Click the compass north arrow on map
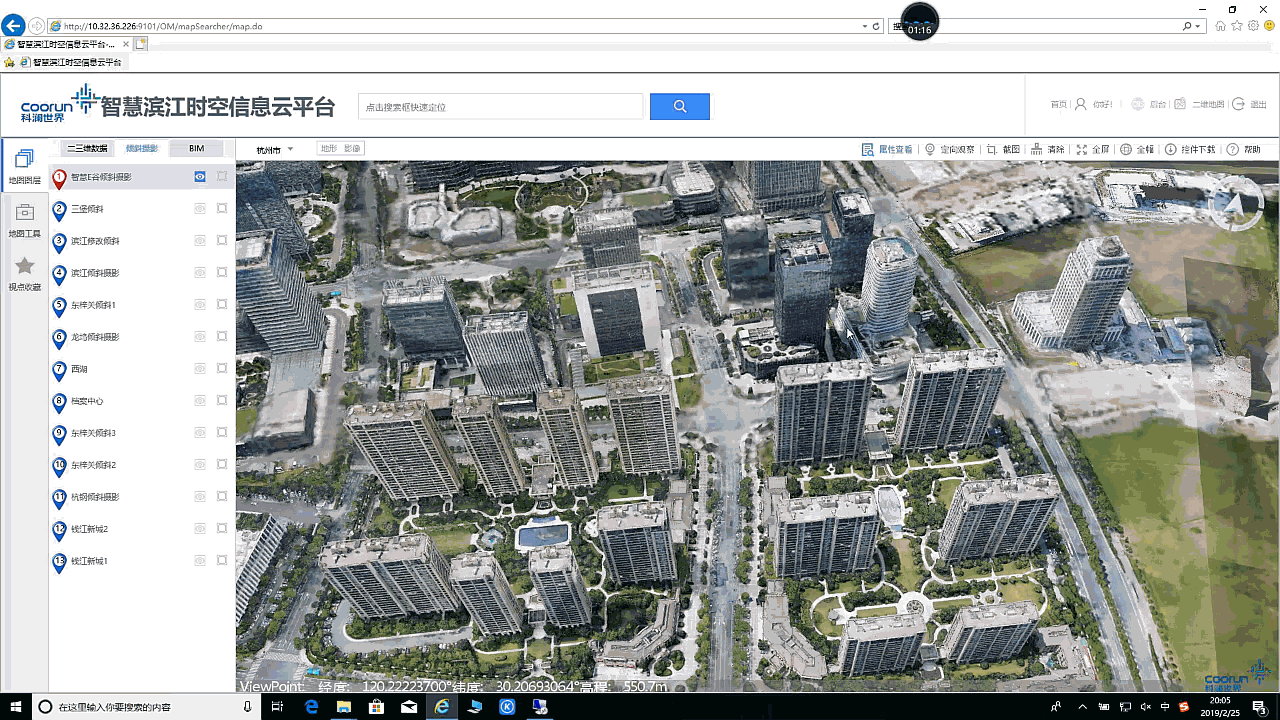 (x=1236, y=205)
